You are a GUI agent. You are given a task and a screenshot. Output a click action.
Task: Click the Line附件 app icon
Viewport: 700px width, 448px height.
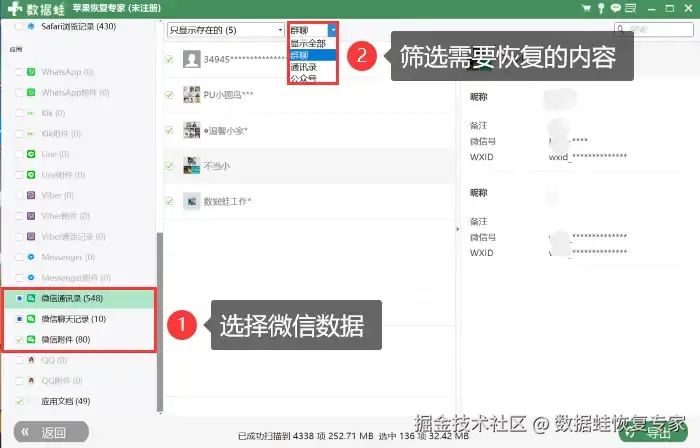31,174
